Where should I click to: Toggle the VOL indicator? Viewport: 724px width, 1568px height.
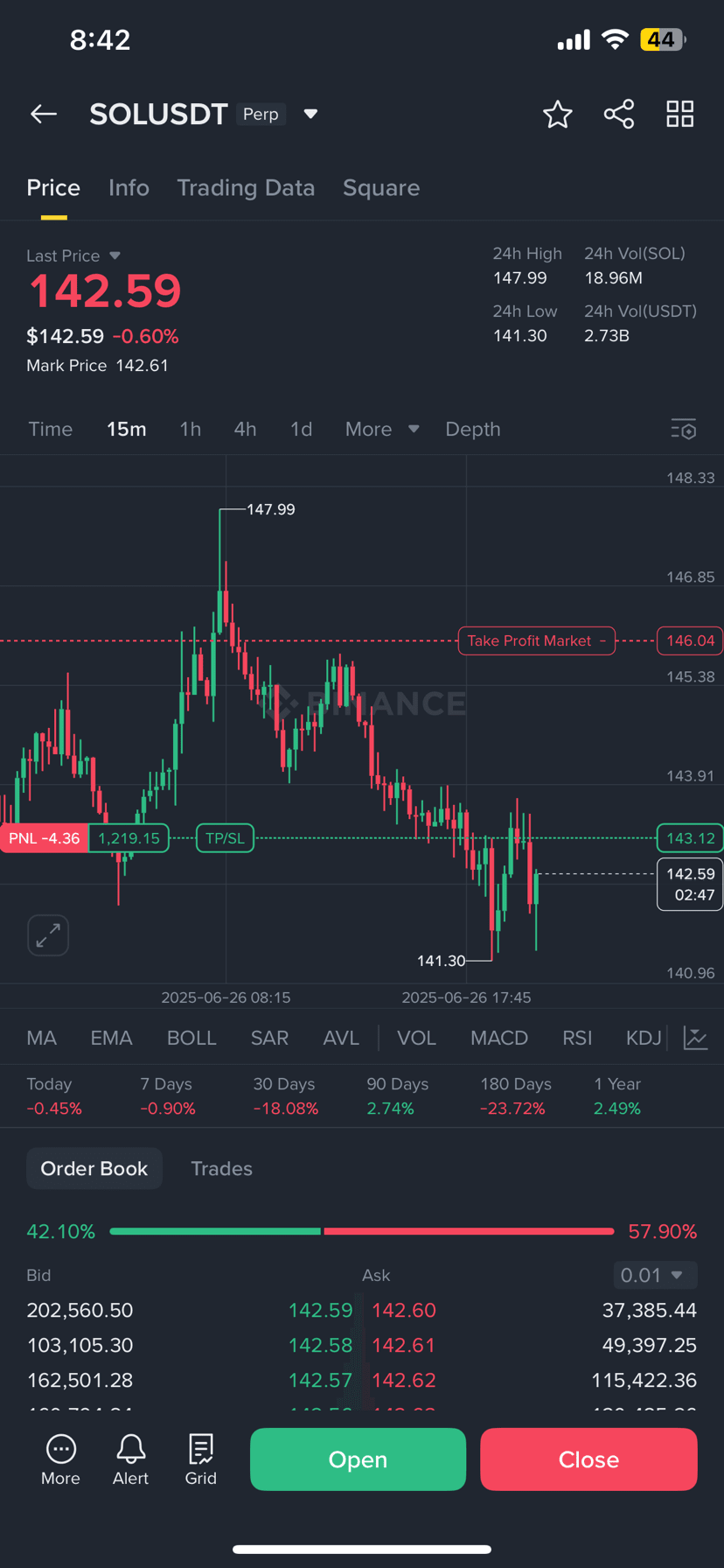click(416, 1039)
